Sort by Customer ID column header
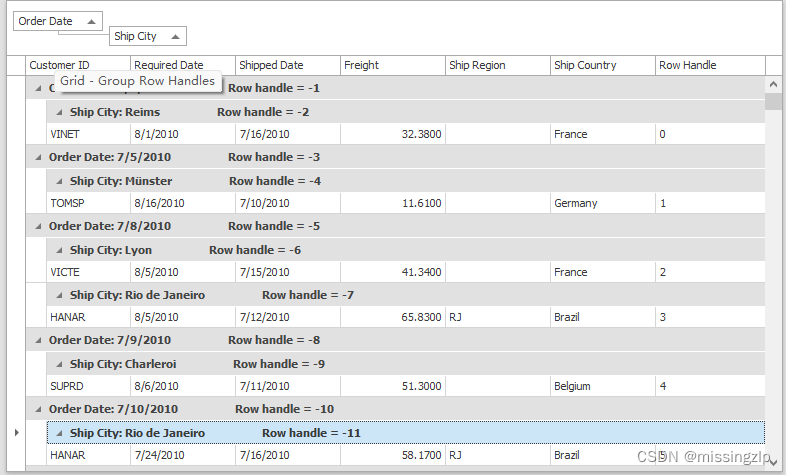This screenshot has height=475, width=786. (x=78, y=65)
